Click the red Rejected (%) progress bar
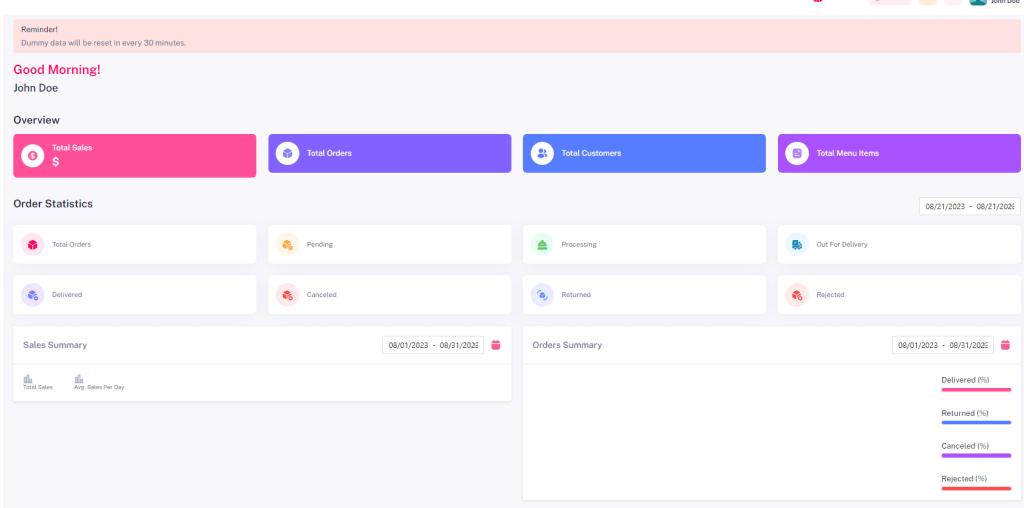This screenshot has height=508, width=1024. (x=976, y=488)
